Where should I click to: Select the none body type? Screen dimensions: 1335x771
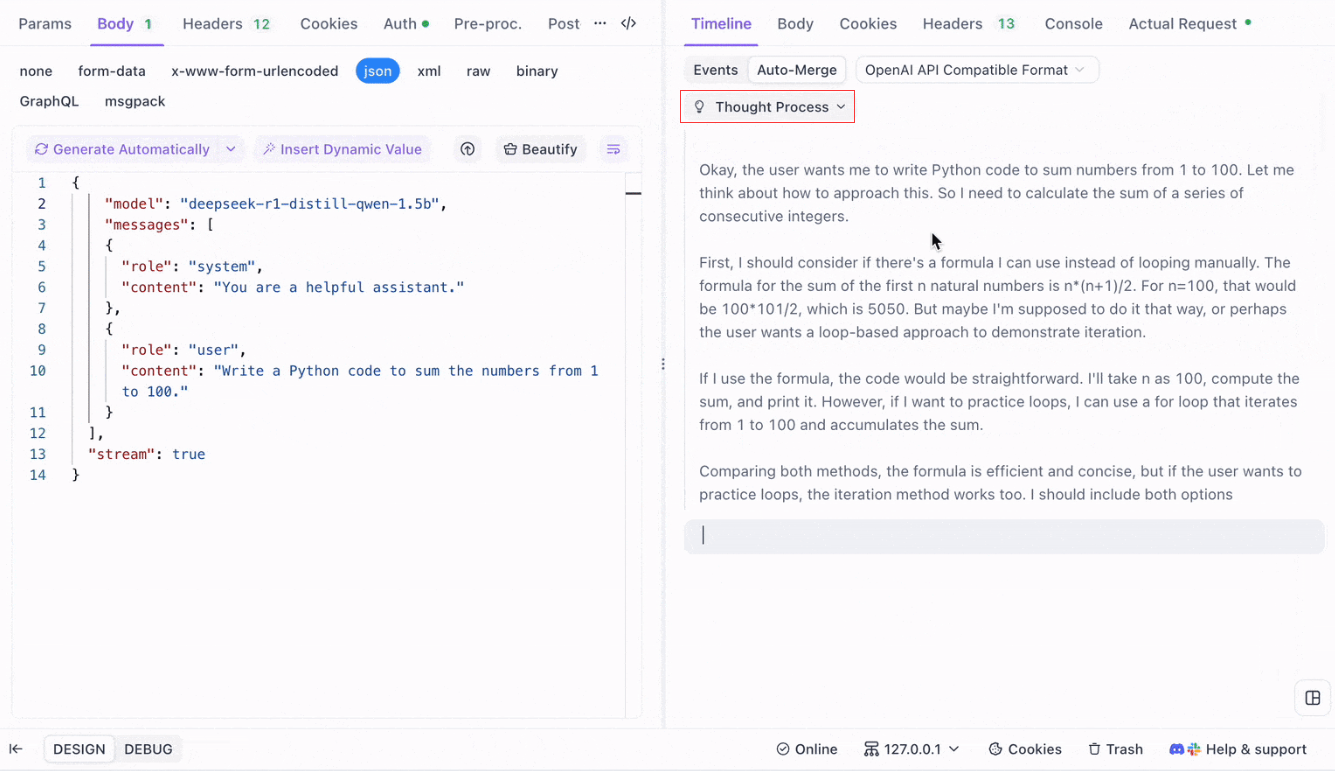(36, 71)
